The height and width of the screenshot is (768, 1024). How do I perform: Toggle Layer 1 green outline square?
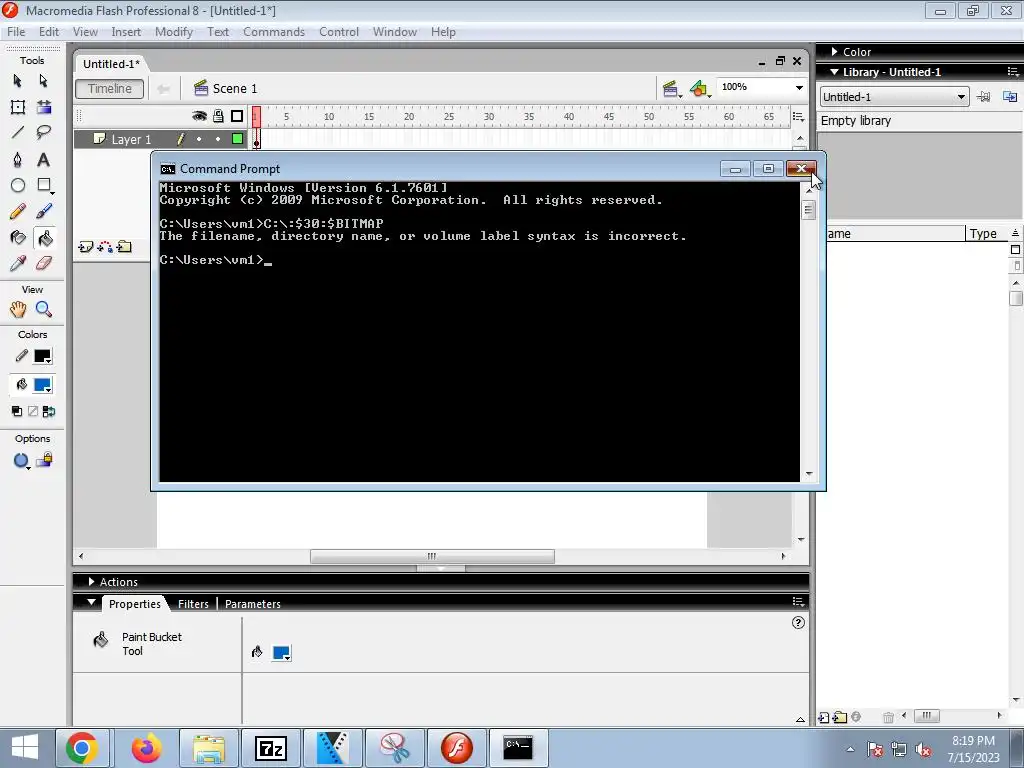[x=238, y=138]
